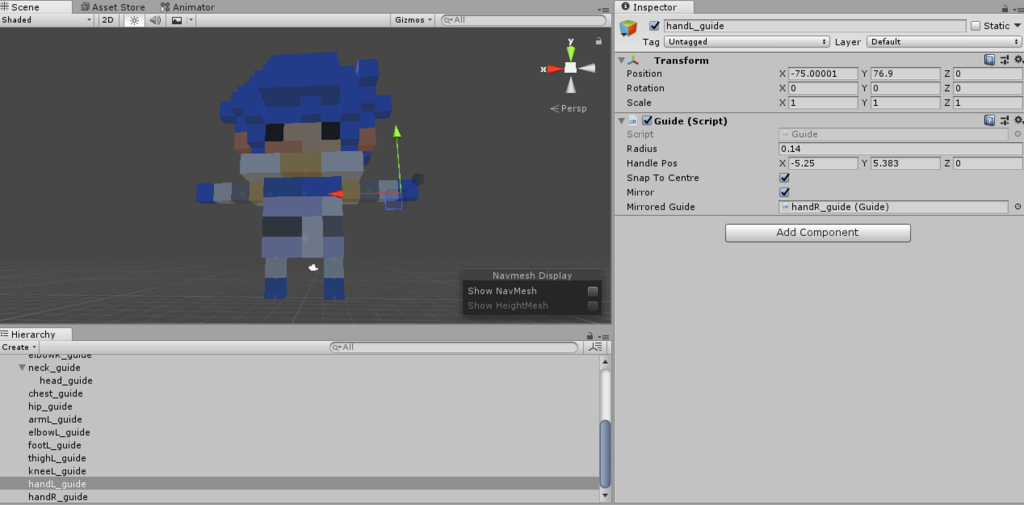Select chest_guide in the Hierarchy
The height and width of the screenshot is (505, 1024).
click(56, 394)
